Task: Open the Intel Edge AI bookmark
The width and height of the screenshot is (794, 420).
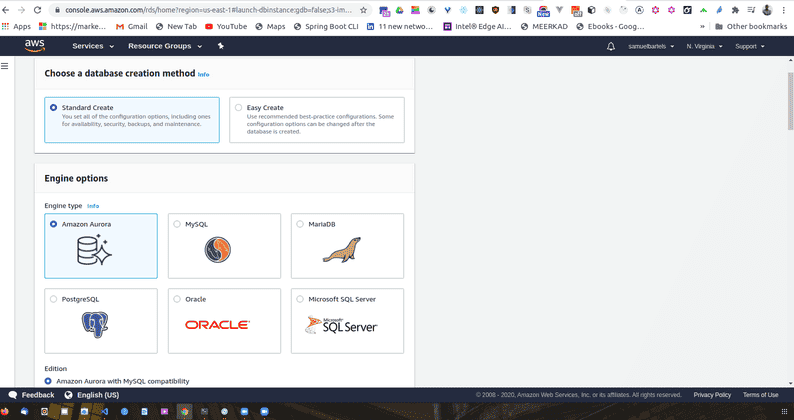Action: pos(478,26)
